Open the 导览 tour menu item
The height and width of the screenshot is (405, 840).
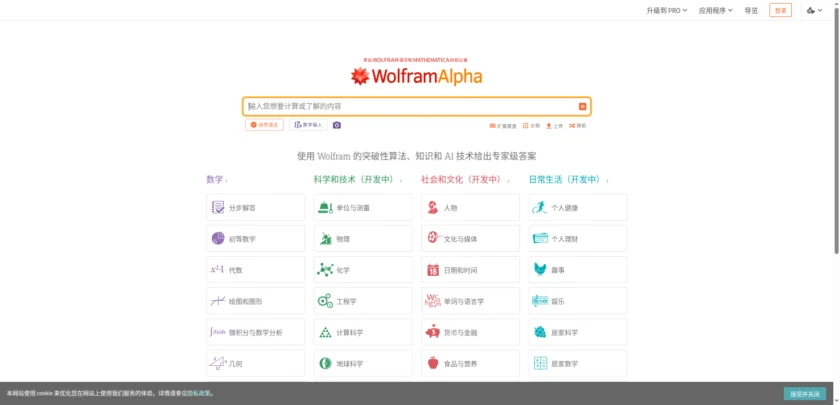[751, 10]
